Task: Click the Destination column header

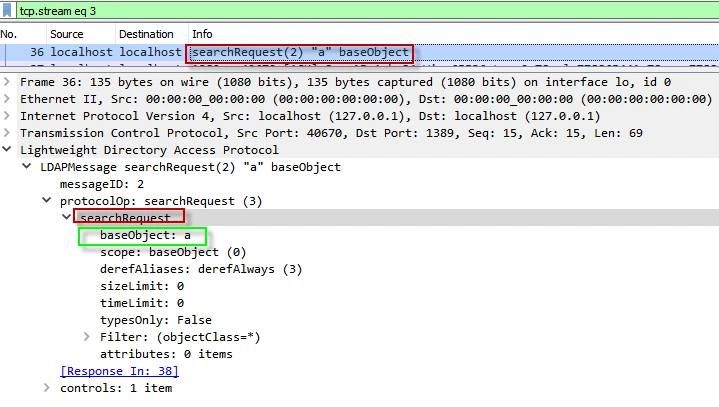Action: coord(145,34)
